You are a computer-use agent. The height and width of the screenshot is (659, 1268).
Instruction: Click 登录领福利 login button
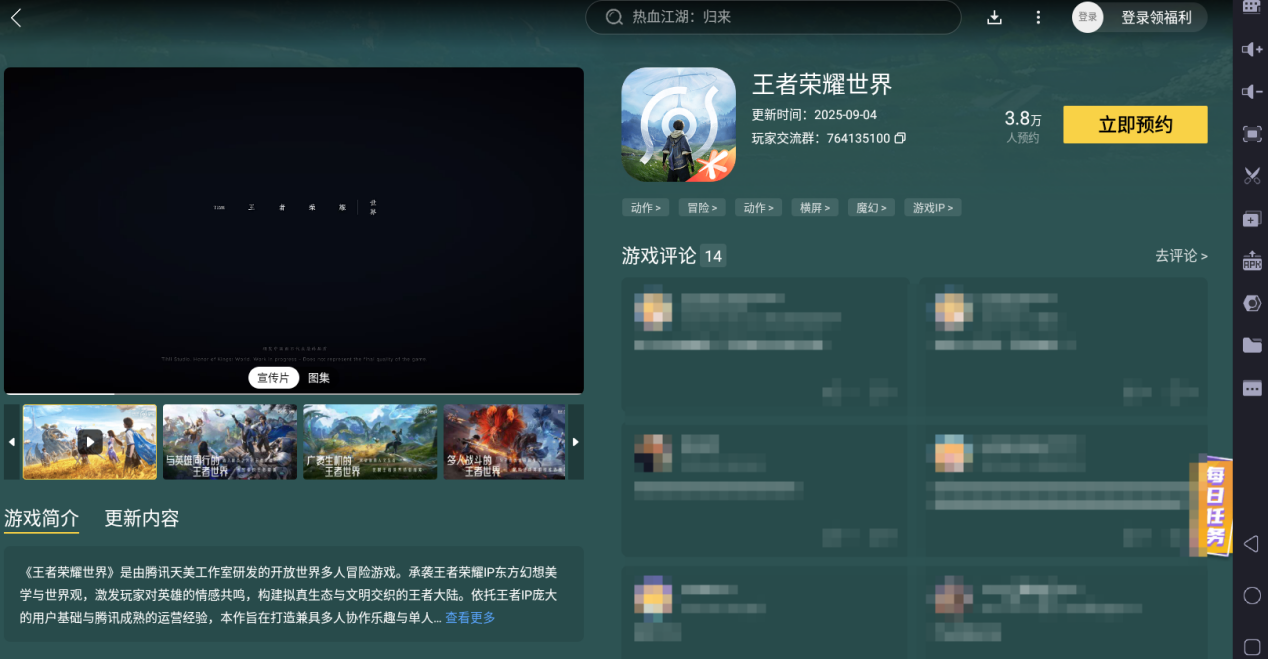(1156, 17)
